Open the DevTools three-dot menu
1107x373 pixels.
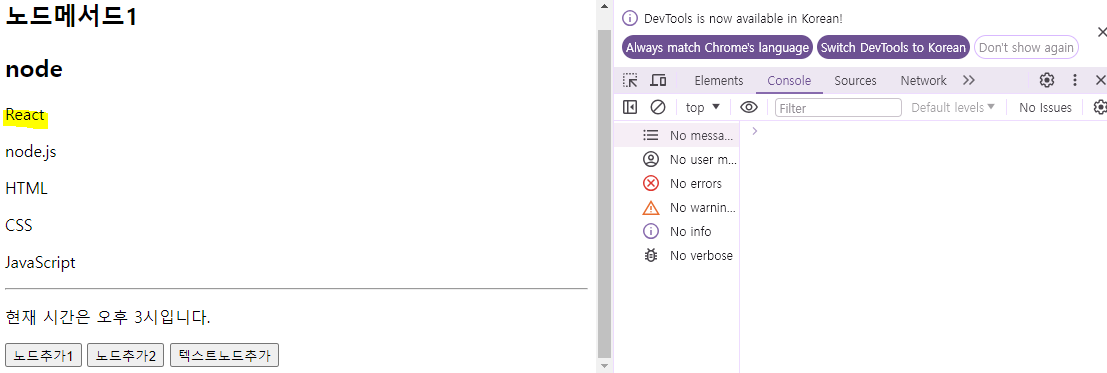pos(1075,81)
